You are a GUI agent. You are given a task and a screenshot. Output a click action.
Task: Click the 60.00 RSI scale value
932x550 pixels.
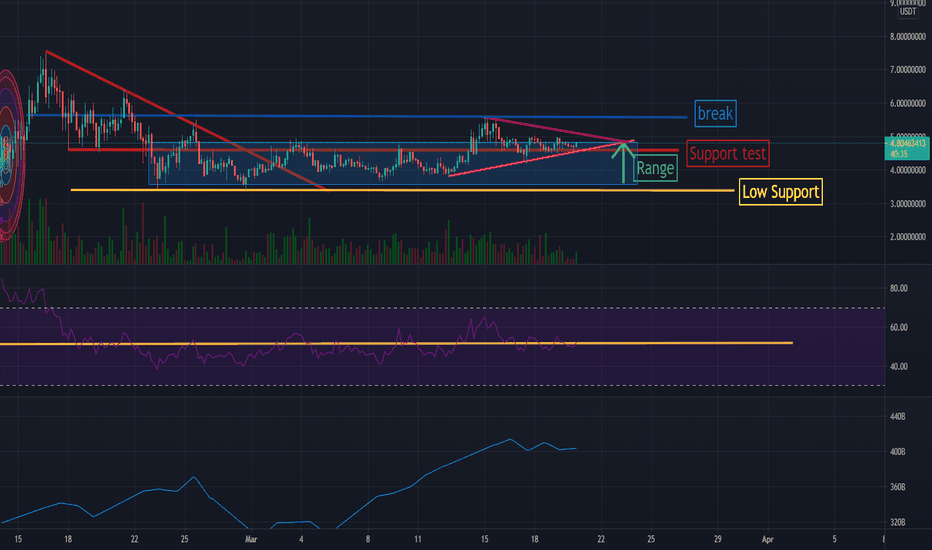[x=899, y=328]
